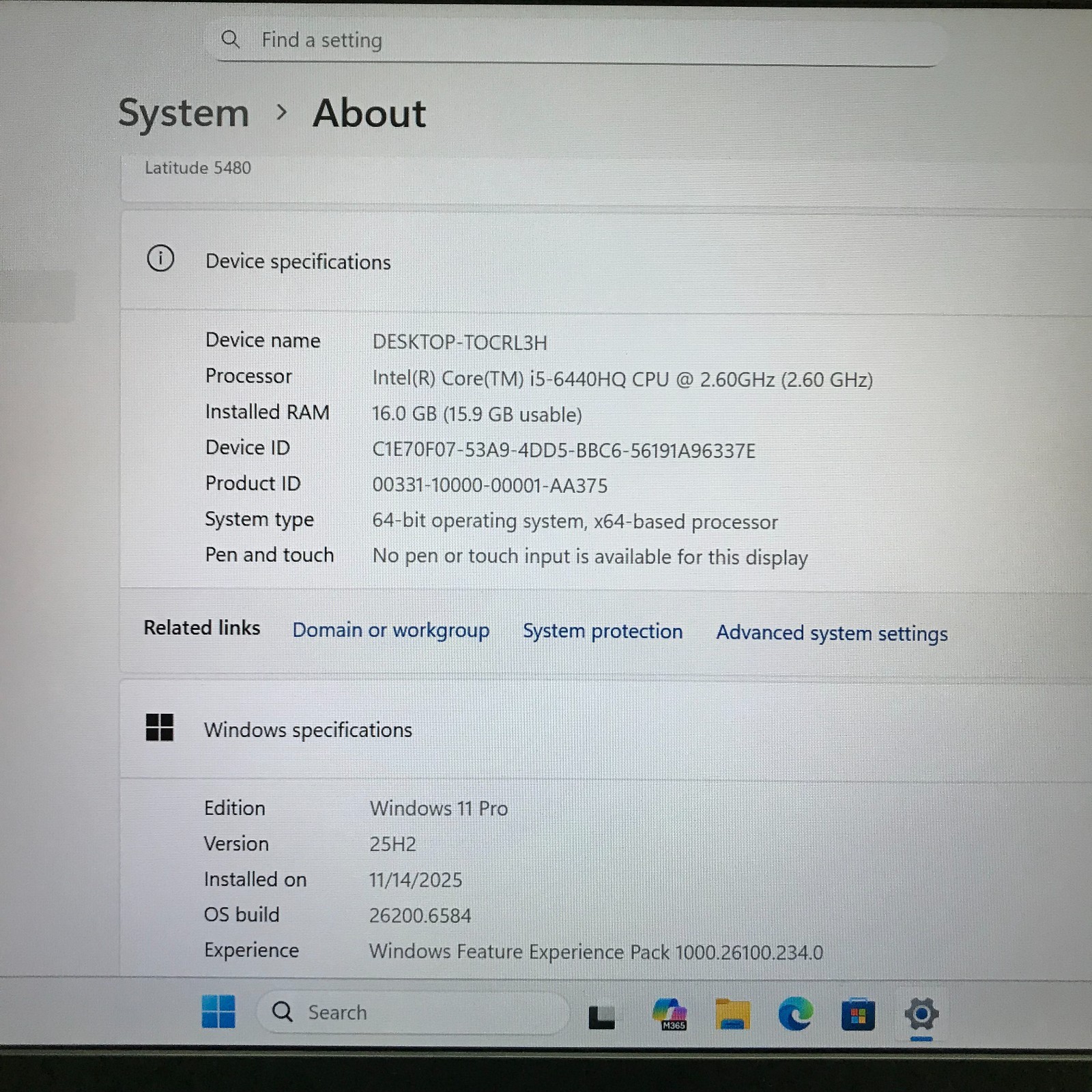Select the Product ID 00331-10000-00001-AA375

489,486
